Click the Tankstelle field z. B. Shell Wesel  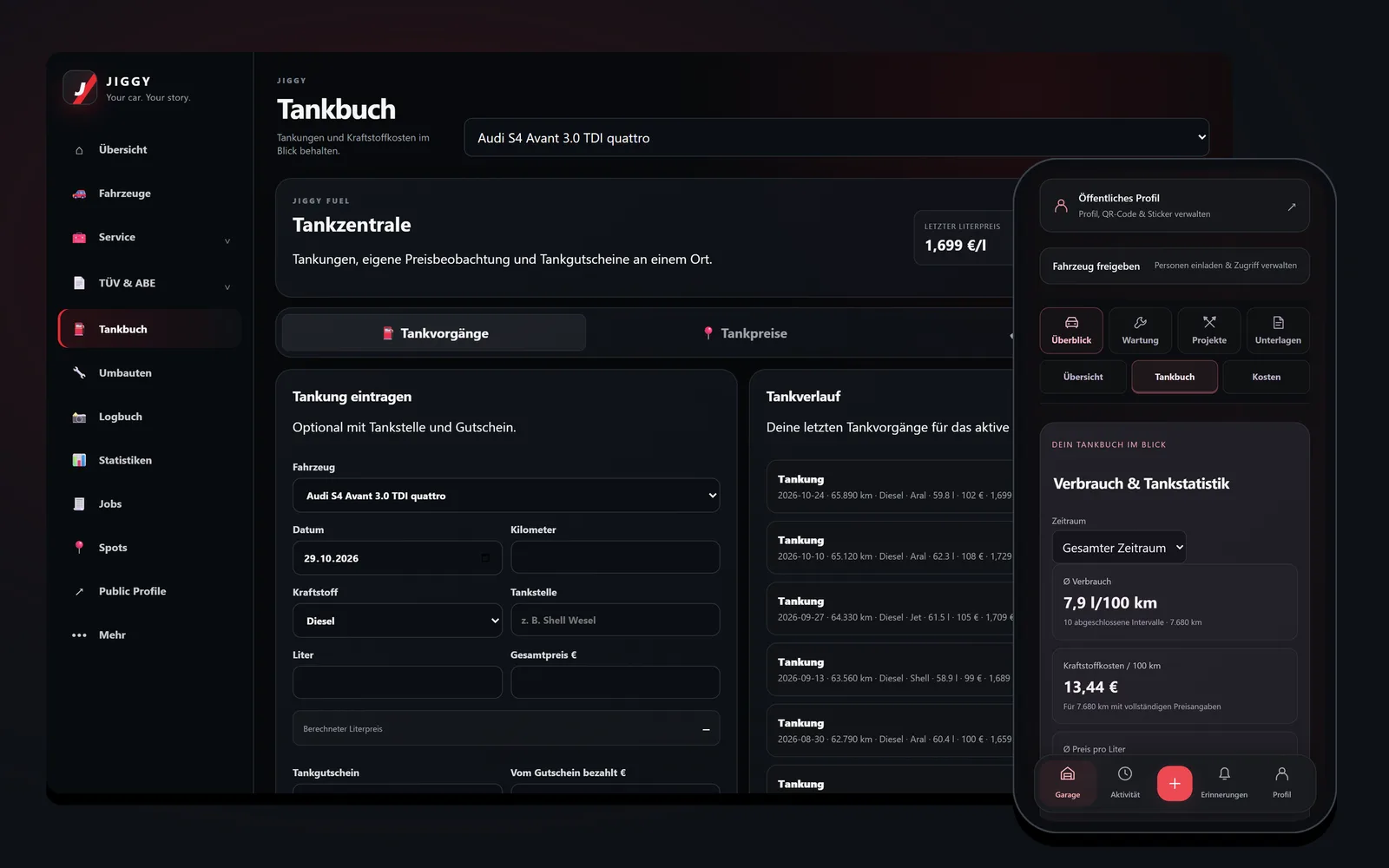(x=615, y=620)
